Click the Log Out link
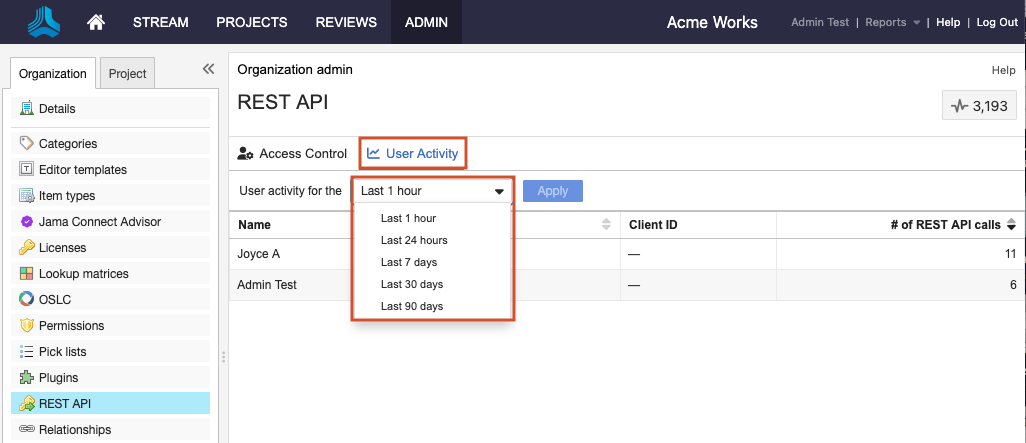This screenshot has height=443, width=1026. [x=996, y=22]
